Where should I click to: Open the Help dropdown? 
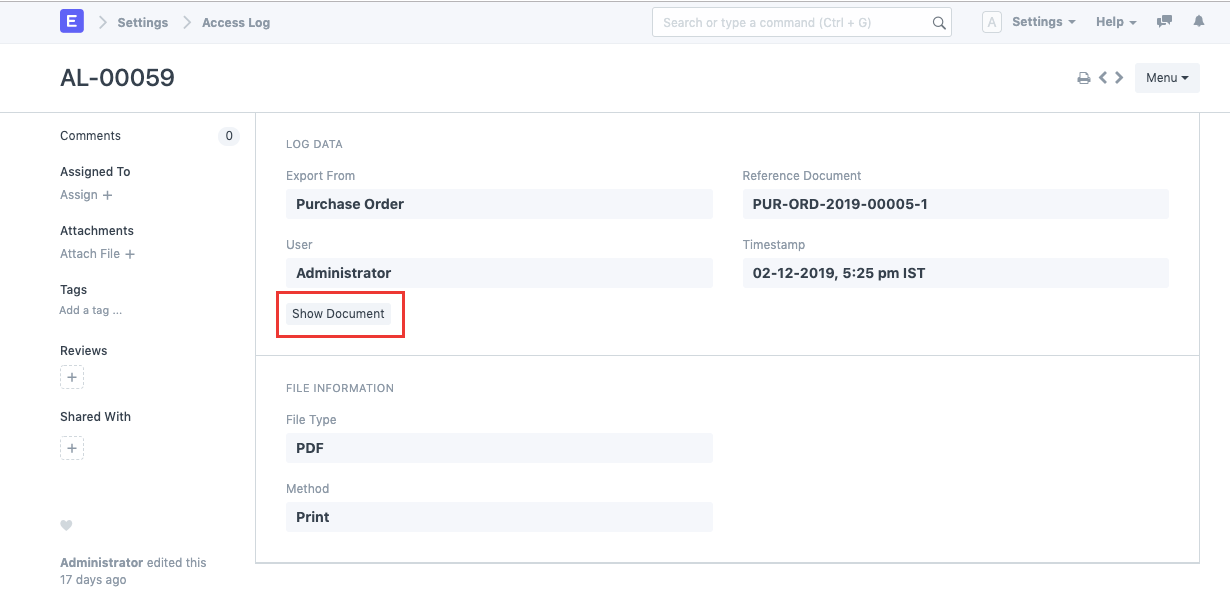(x=1114, y=21)
